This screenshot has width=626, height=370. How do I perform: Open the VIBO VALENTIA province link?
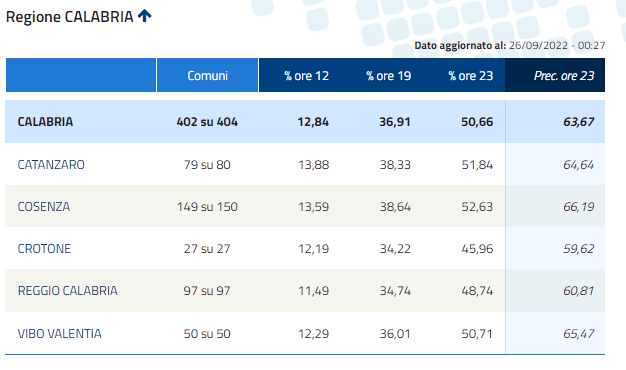[x=59, y=334]
